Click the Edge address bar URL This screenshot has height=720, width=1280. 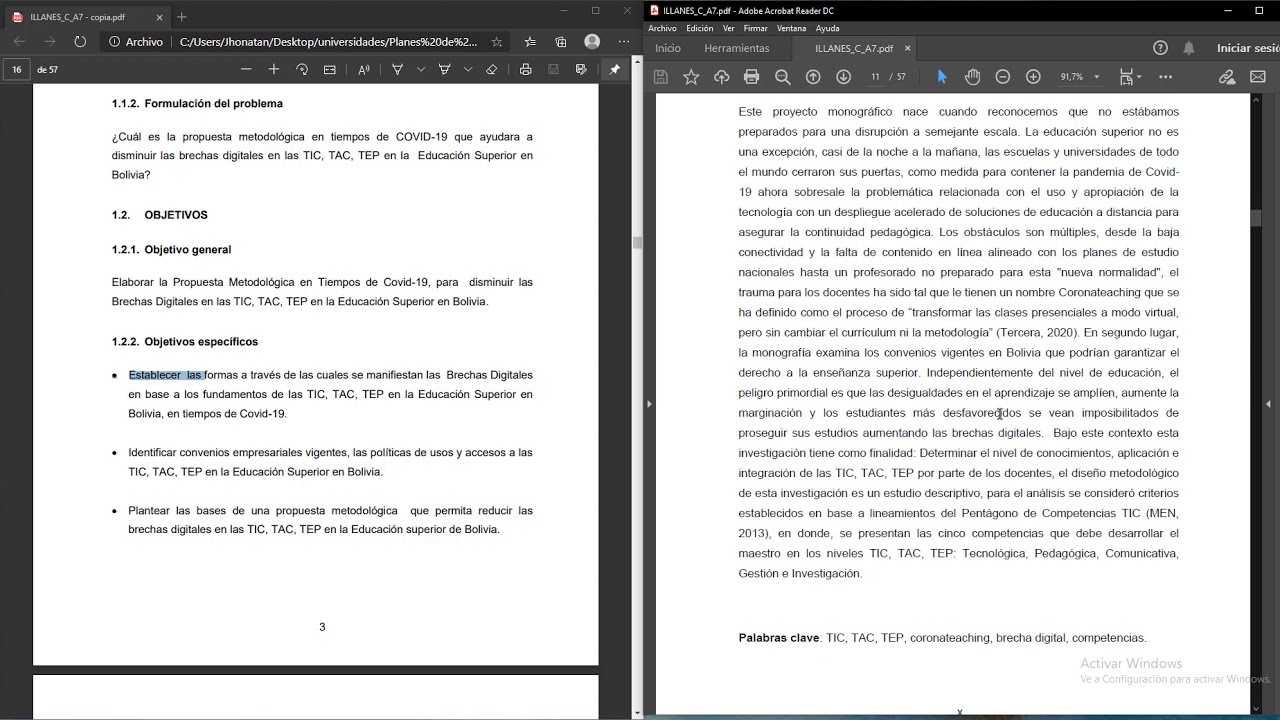(x=328, y=42)
